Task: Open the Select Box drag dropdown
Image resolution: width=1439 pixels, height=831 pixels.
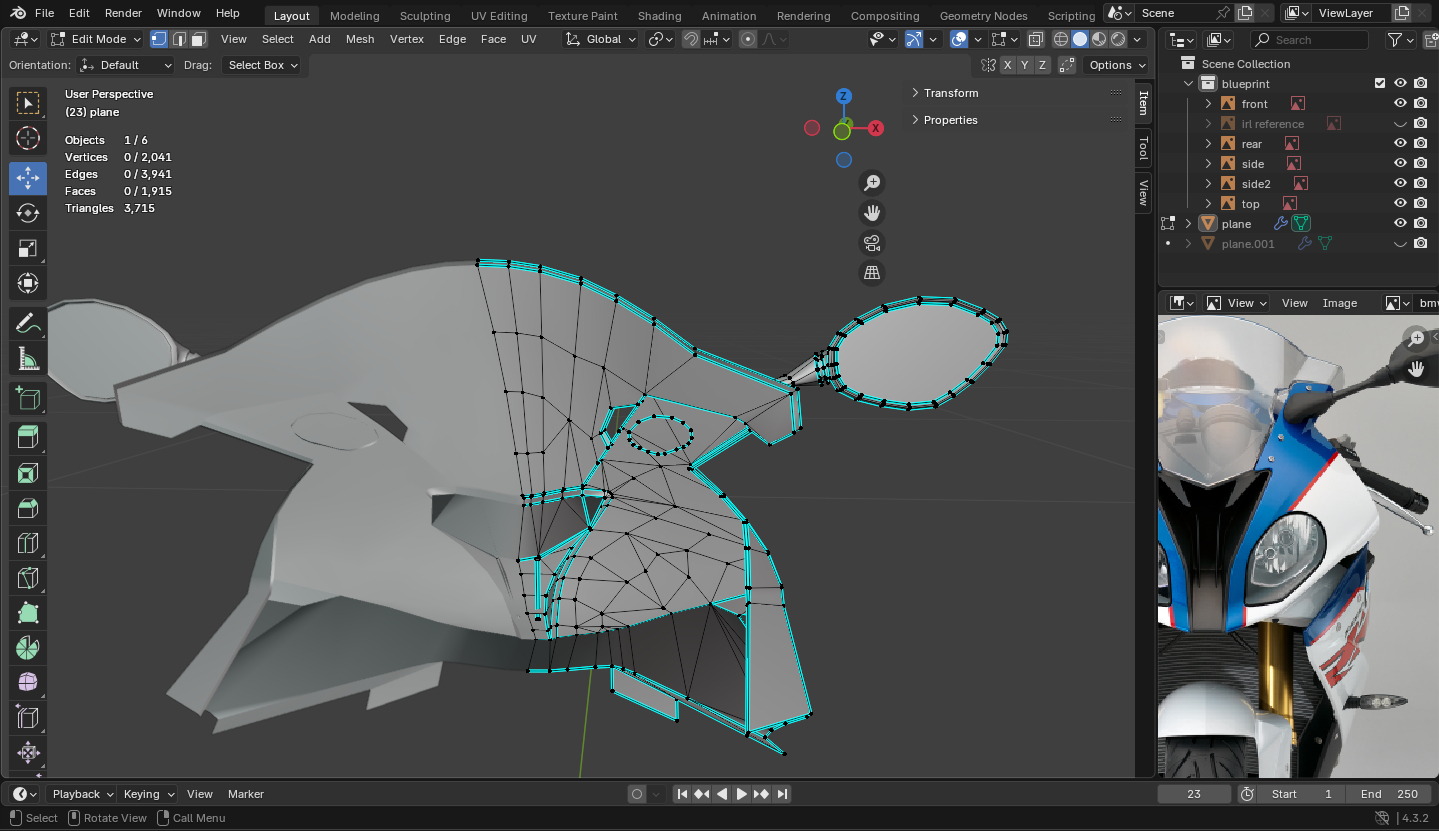Action: pos(263,65)
